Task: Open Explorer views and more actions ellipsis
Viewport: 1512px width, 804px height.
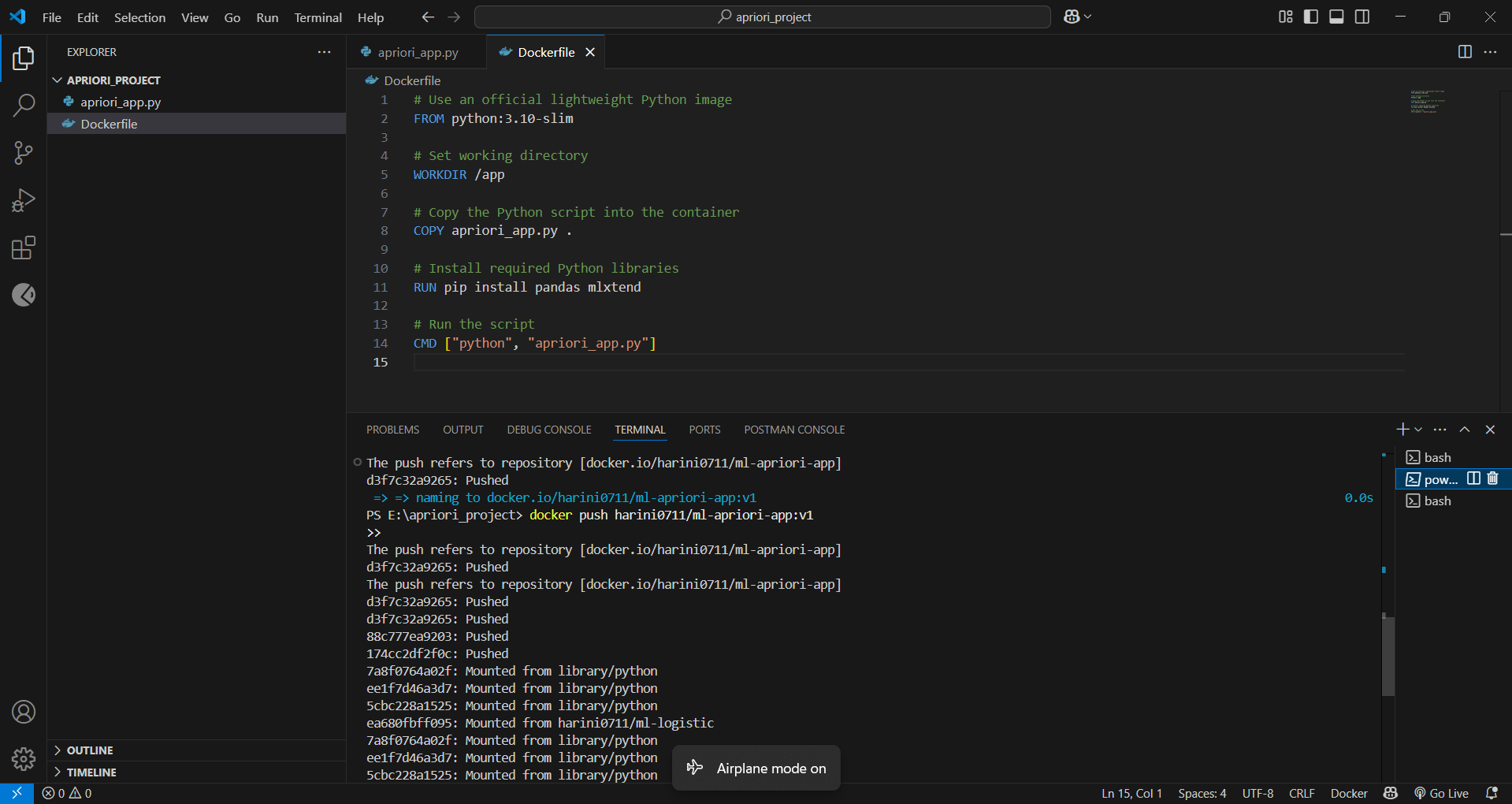Action: tap(324, 51)
